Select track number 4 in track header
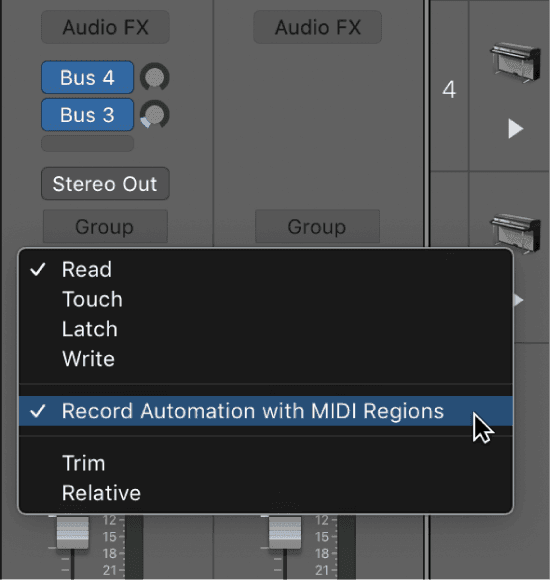Image resolution: width=551 pixels, height=580 pixels. pos(449,90)
